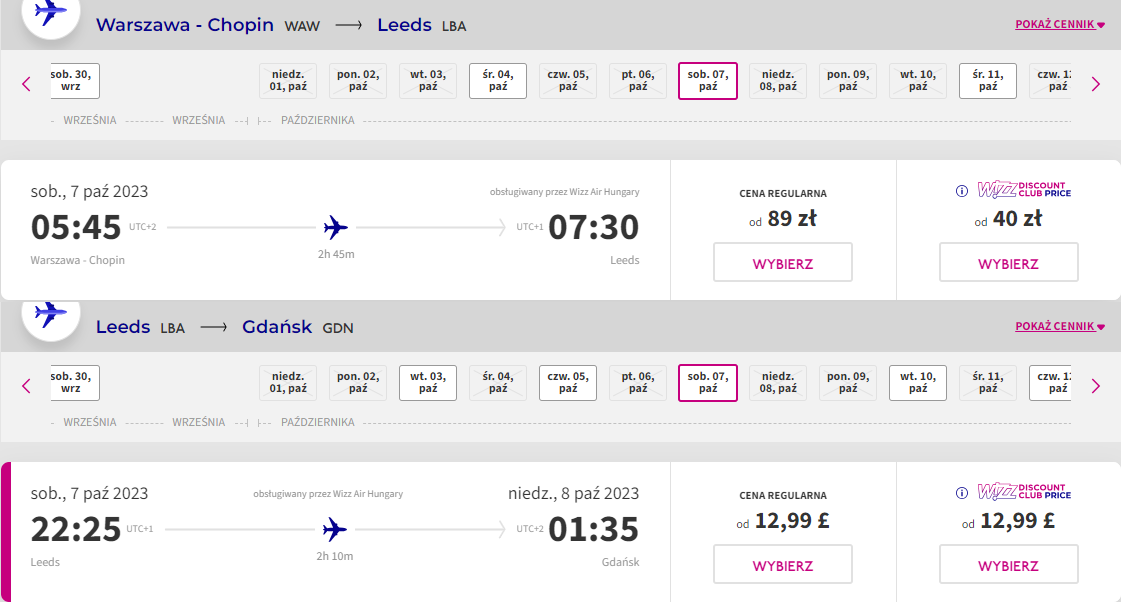The height and width of the screenshot is (602, 1121).
Task: Click info icon beside Wizz Discount Club price, Leeds flight
Action: (x=962, y=493)
